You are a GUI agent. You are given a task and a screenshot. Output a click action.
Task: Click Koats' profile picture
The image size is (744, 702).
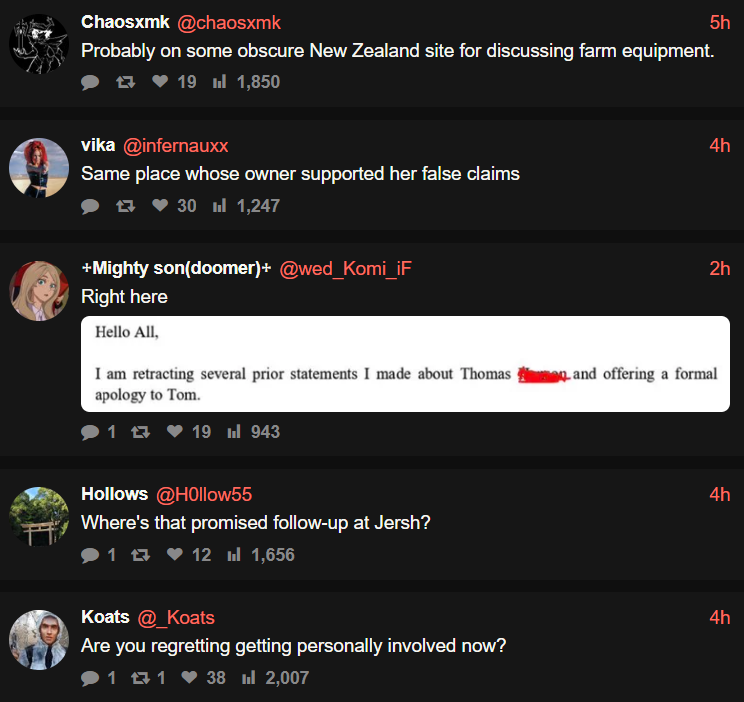click(x=39, y=639)
